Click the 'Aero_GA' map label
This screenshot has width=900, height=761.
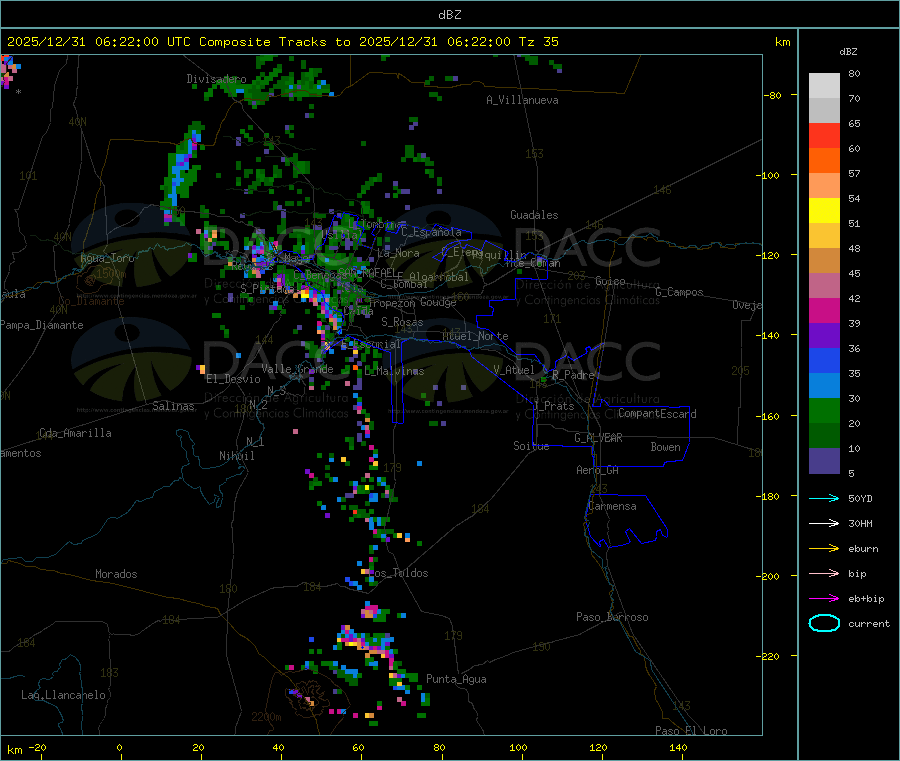[597, 470]
